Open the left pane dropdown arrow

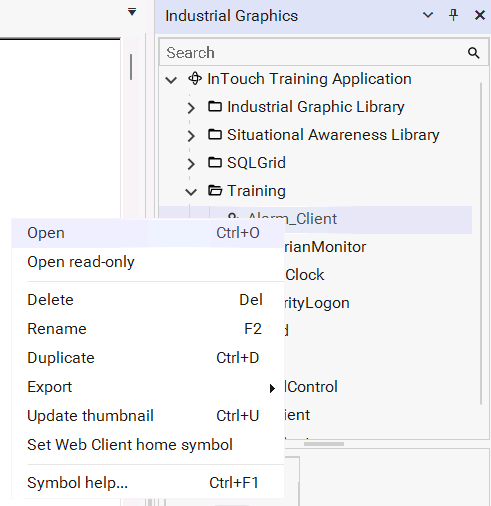point(132,12)
